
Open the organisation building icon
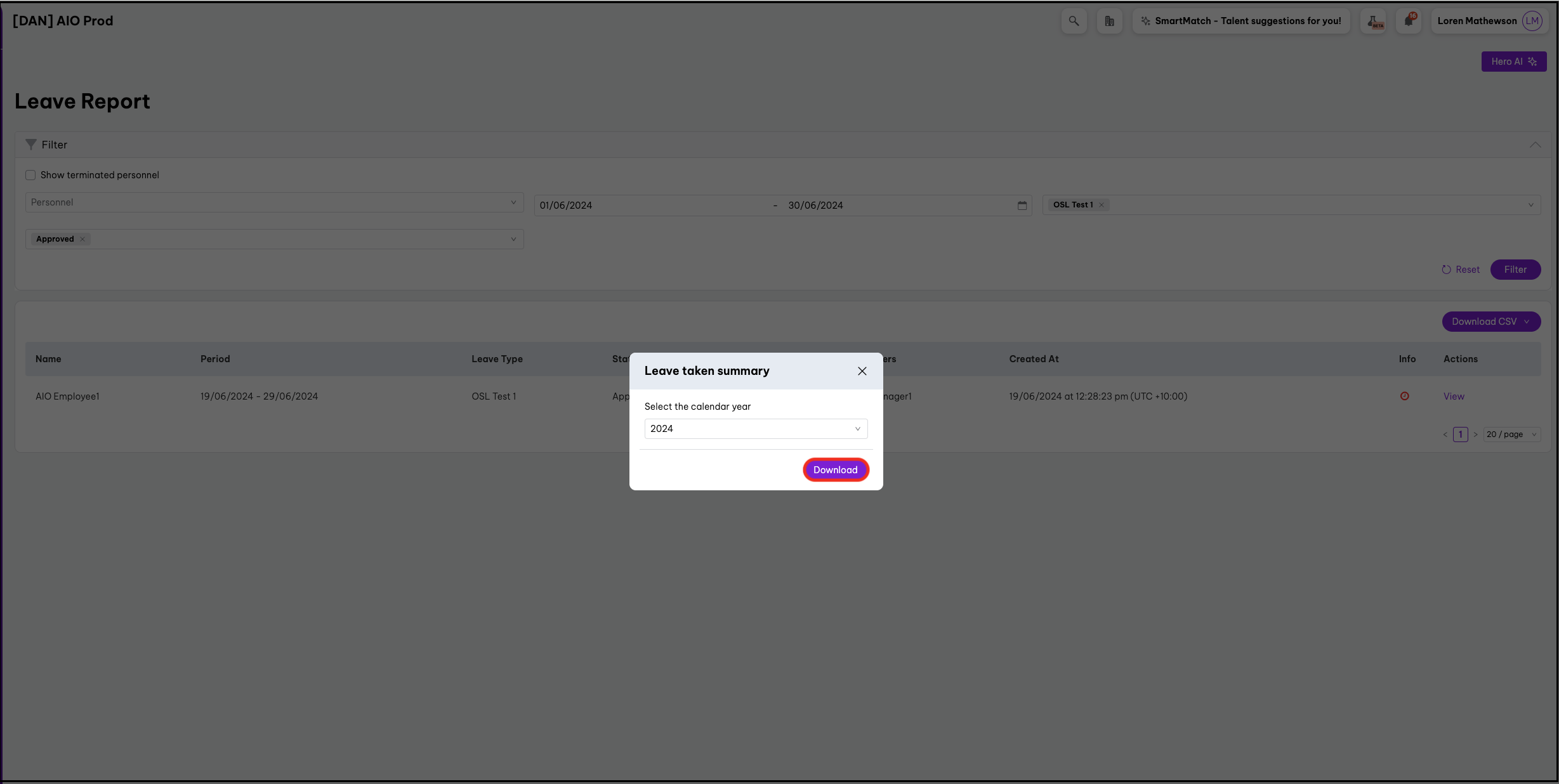(1109, 21)
